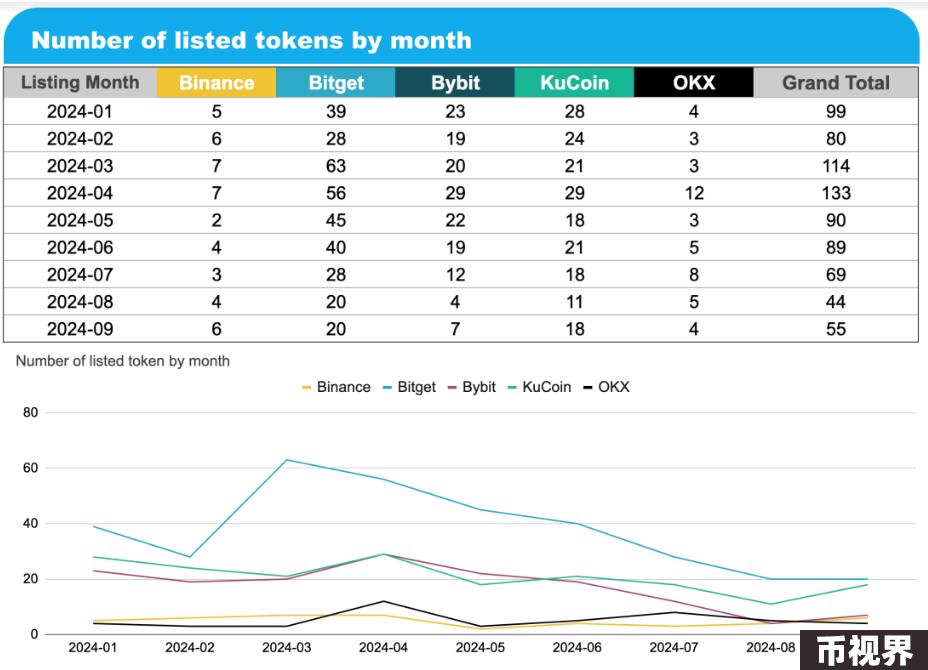Image resolution: width=928 pixels, height=670 pixels.
Task: Select OKX value 8 in the 2024-07 row
Action: 694,275
